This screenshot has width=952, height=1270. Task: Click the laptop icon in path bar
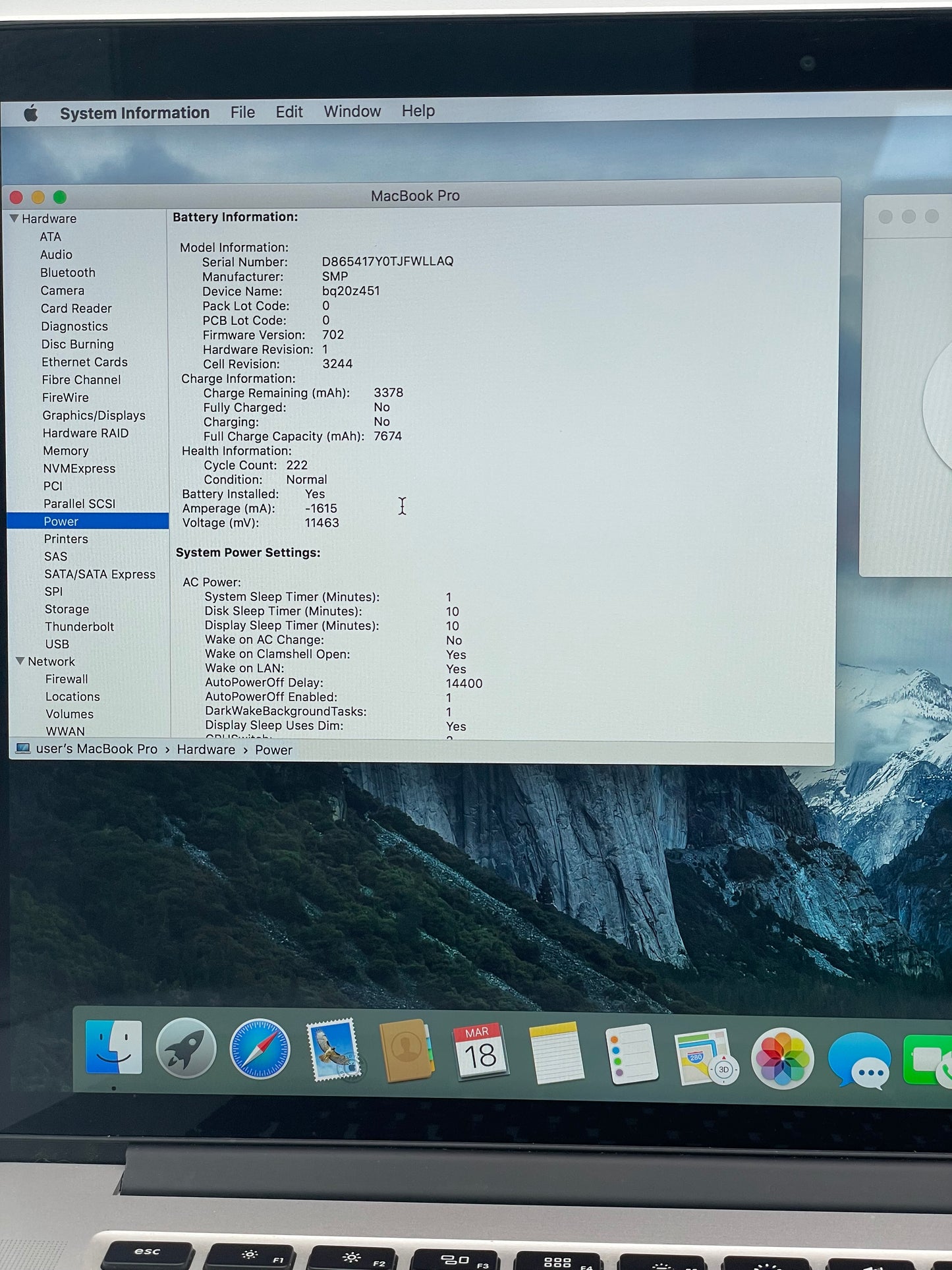pos(23,749)
